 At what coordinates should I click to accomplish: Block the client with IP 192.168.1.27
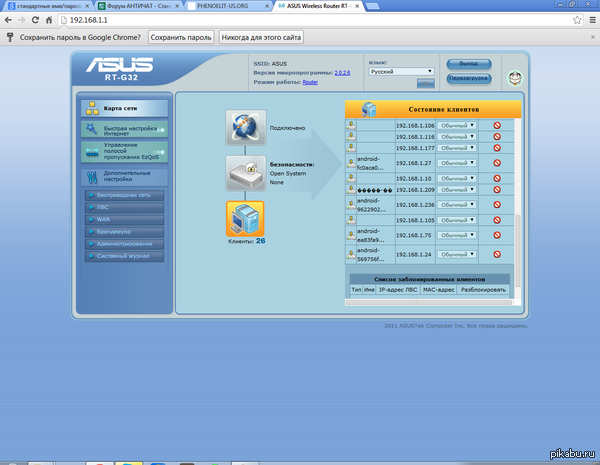497,162
